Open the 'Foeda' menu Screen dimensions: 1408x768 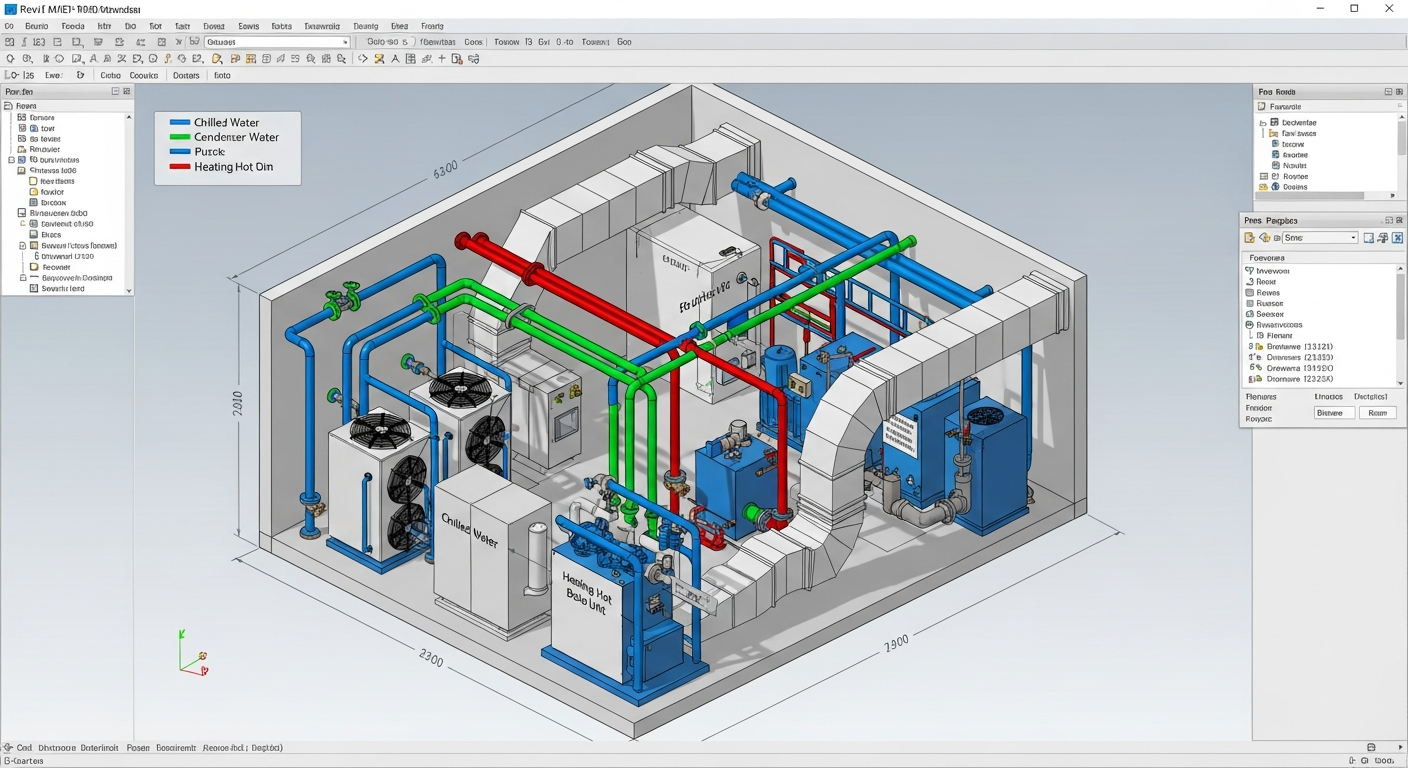point(72,26)
